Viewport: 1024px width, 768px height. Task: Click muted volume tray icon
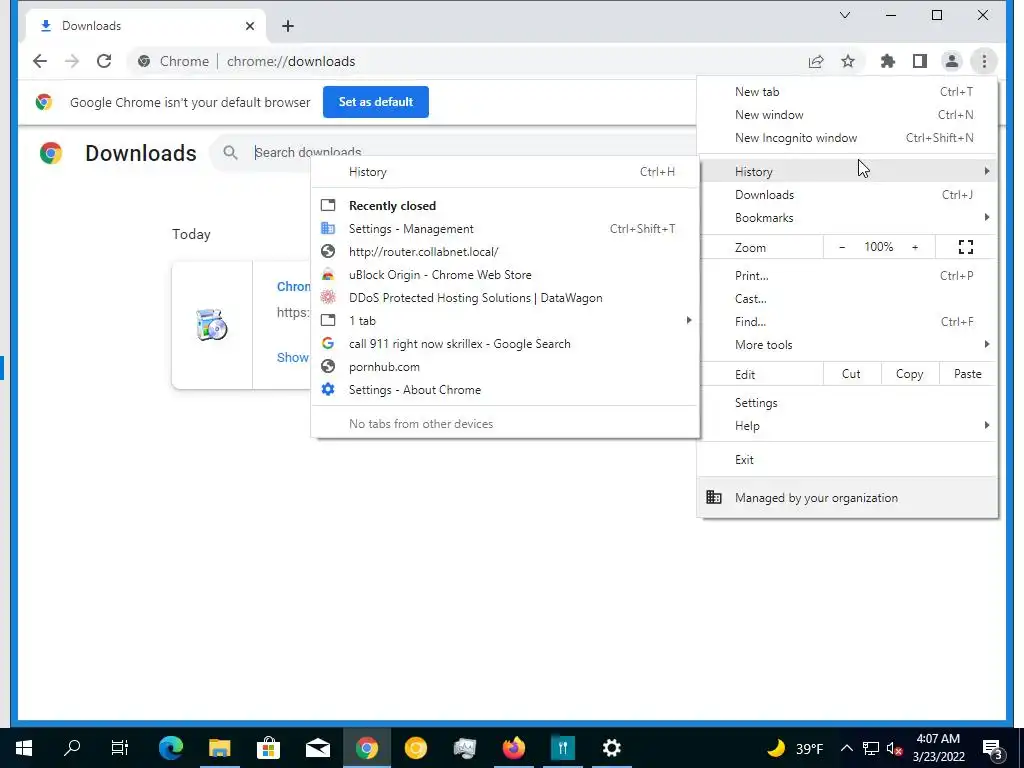point(895,748)
